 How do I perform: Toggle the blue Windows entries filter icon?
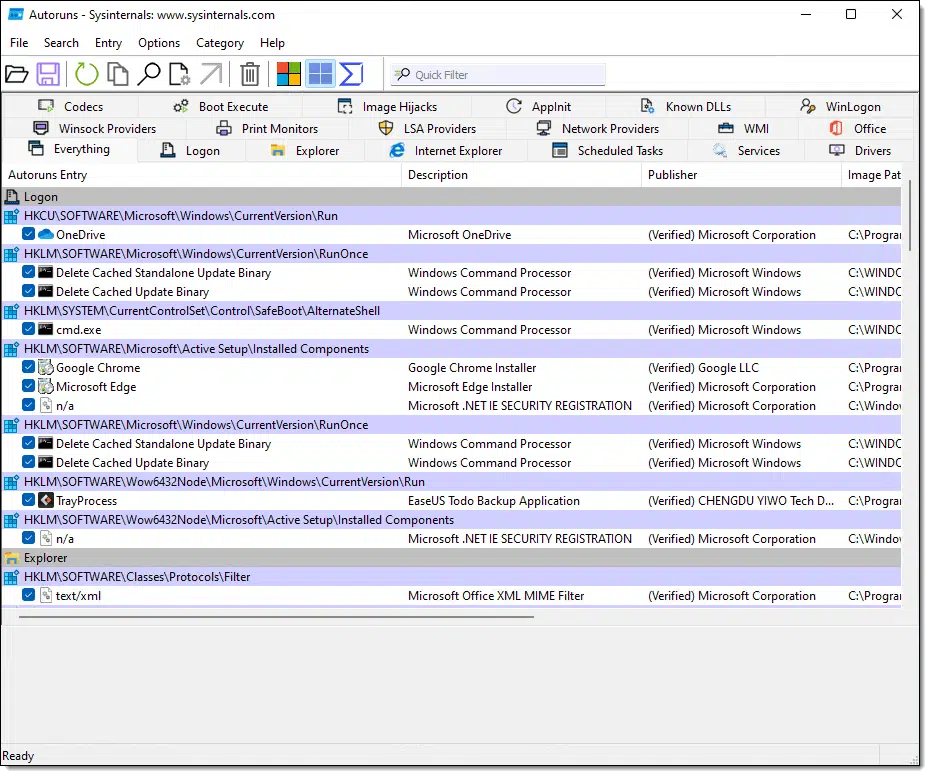[x=320, y=74]
